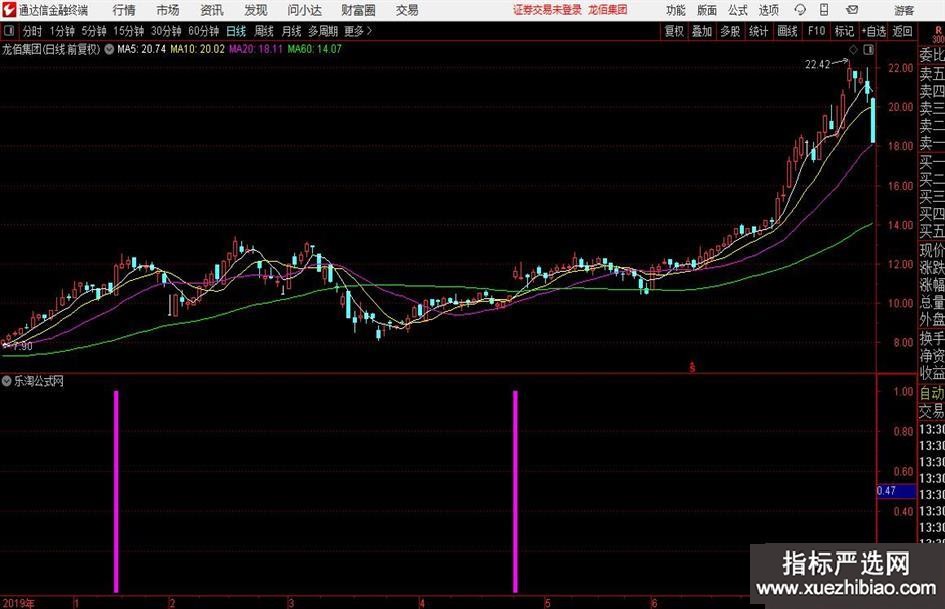Switch chart period to 周线

(x=263, y=31)
